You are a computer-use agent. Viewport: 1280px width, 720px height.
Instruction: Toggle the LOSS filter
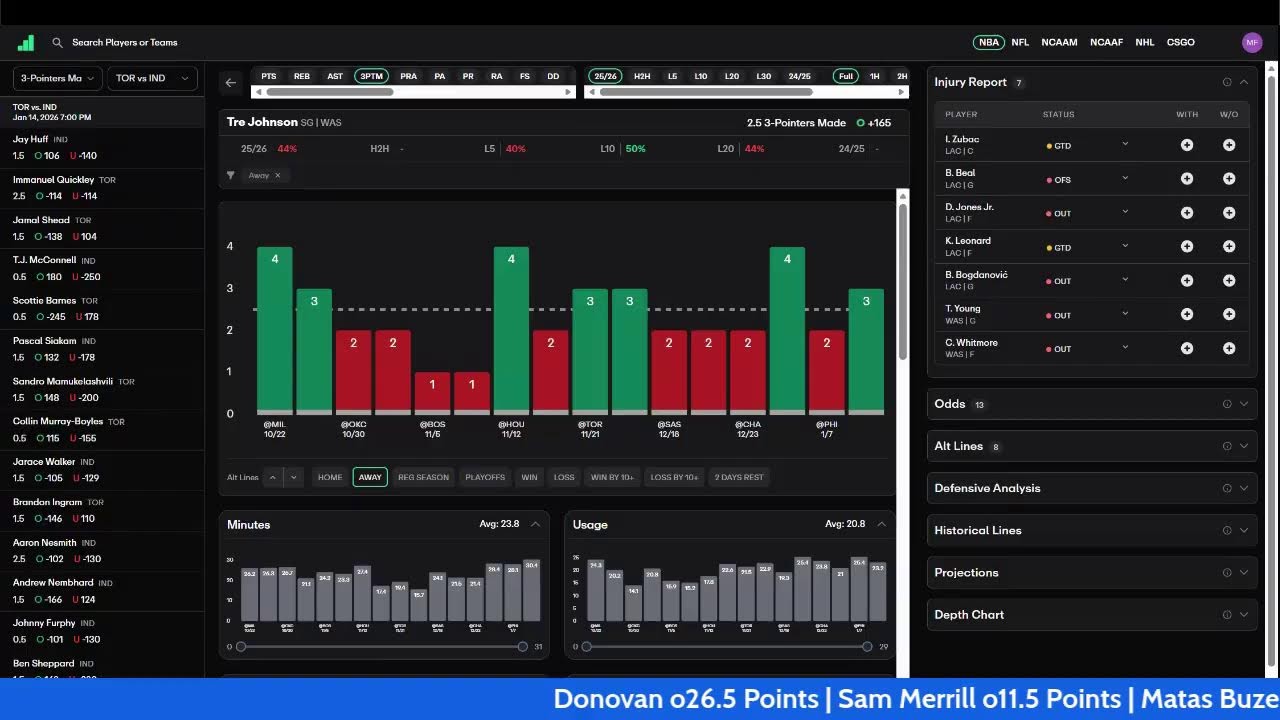click(x=564, y=477)
